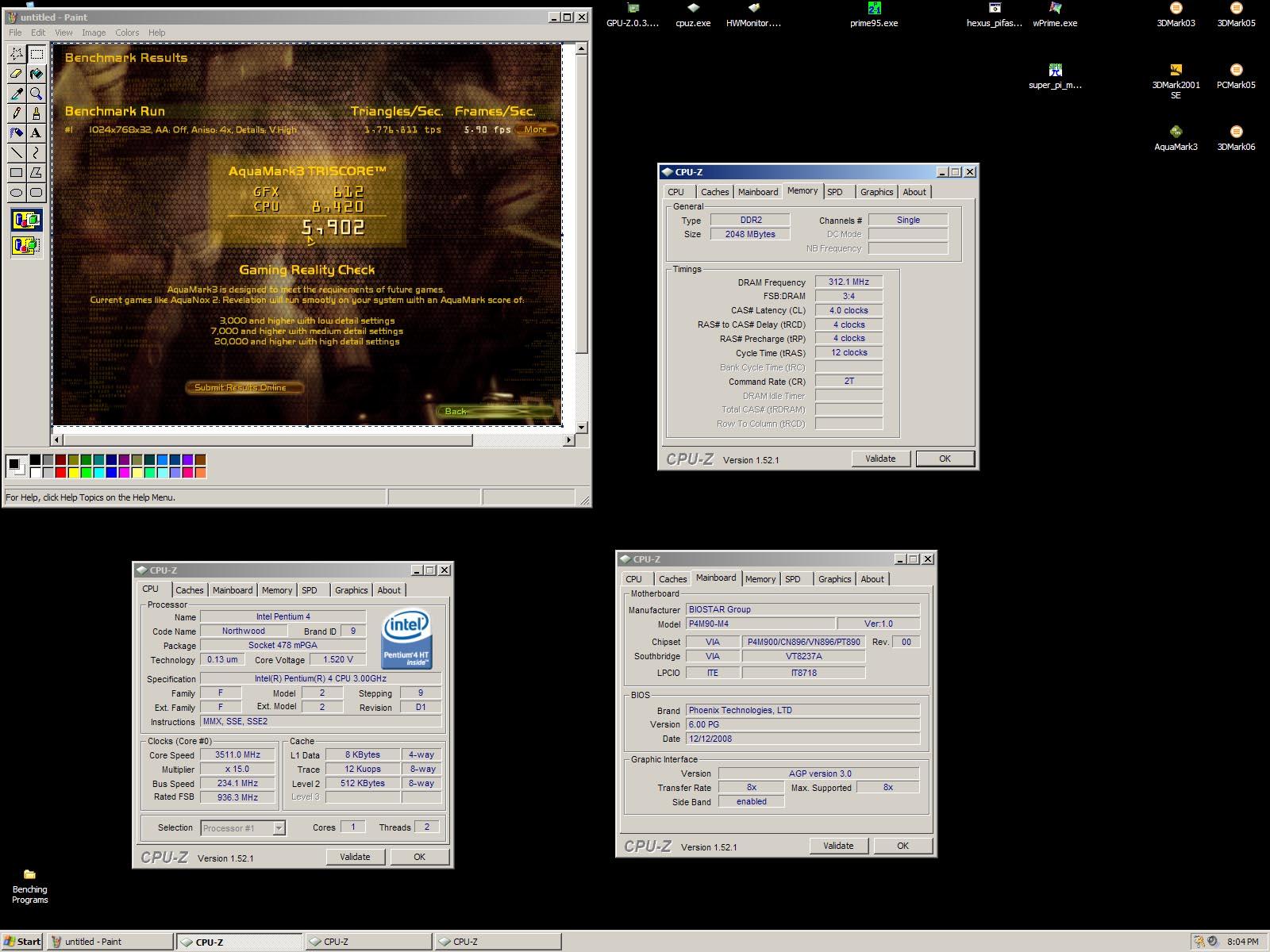Select the Polygon shape tool
1270x952 pixels.
(x=37, y=172)
